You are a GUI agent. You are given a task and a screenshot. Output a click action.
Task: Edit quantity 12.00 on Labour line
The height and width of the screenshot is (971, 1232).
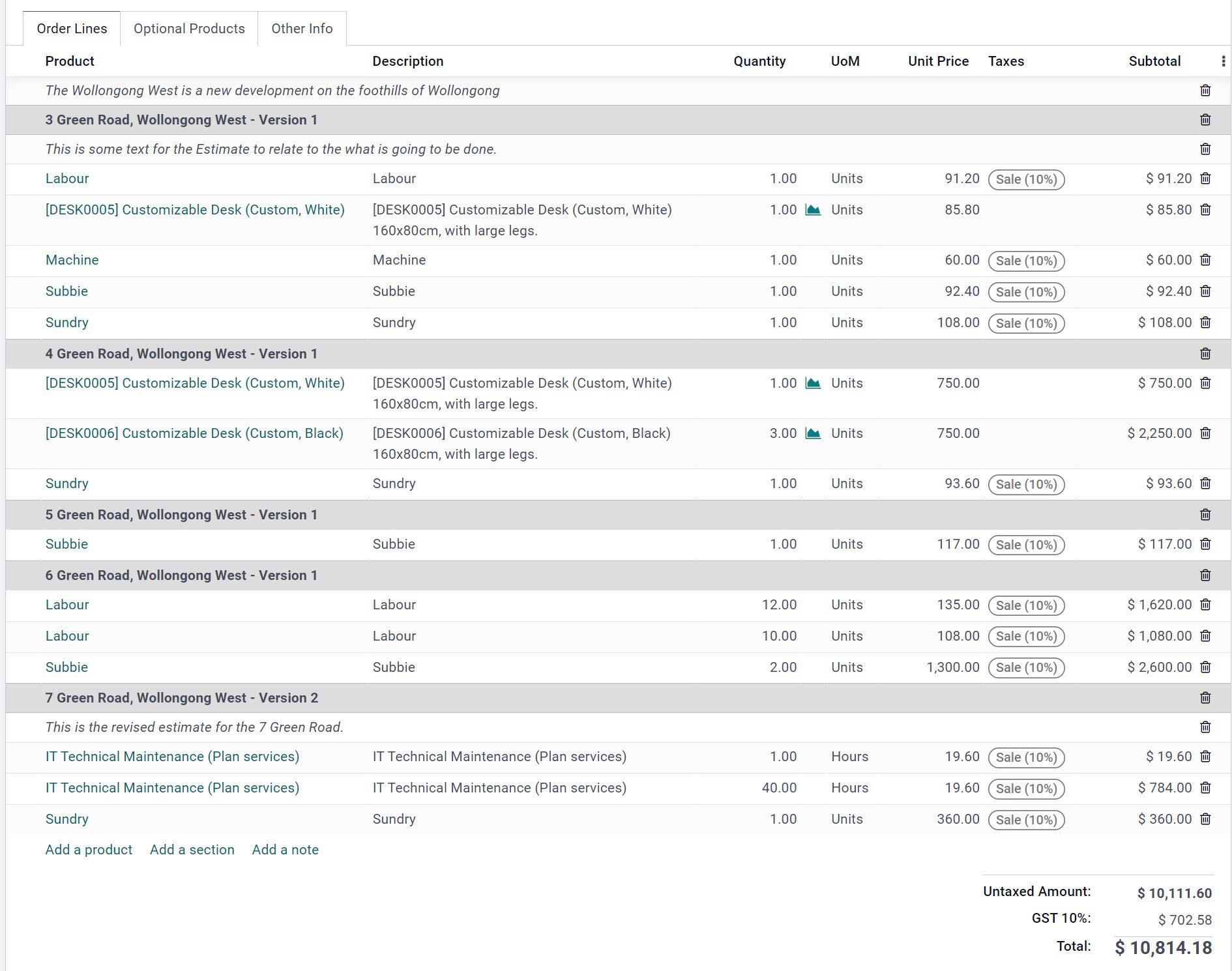pos(779,605)
